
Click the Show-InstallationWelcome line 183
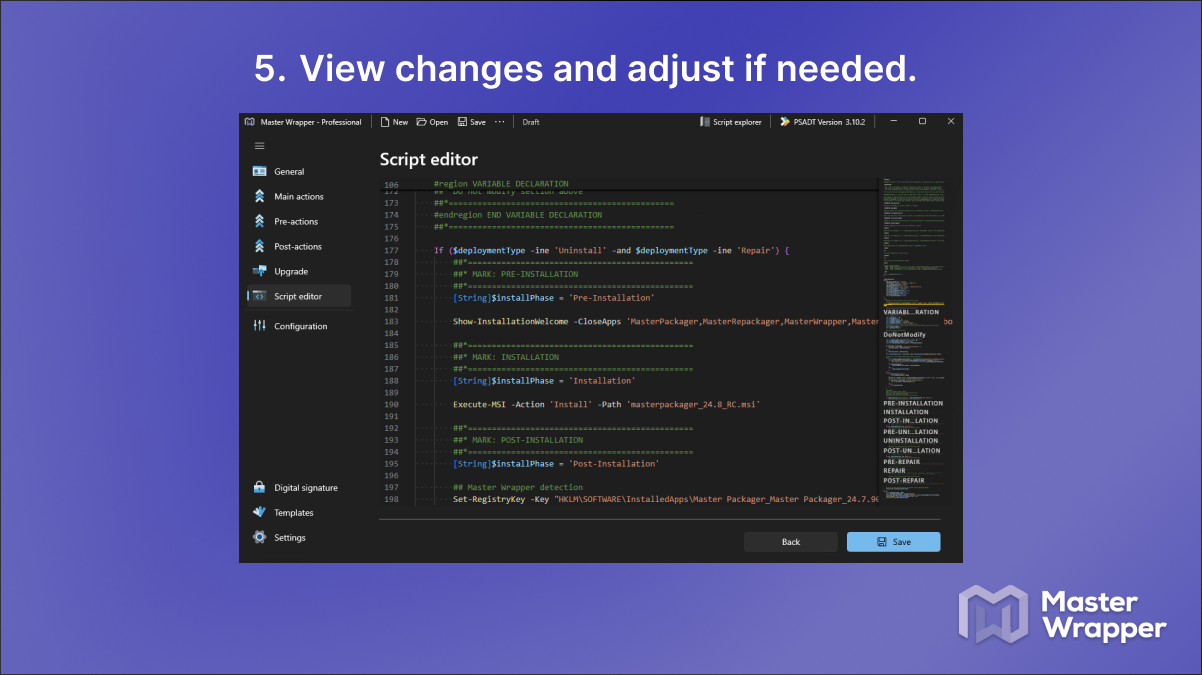665,321
